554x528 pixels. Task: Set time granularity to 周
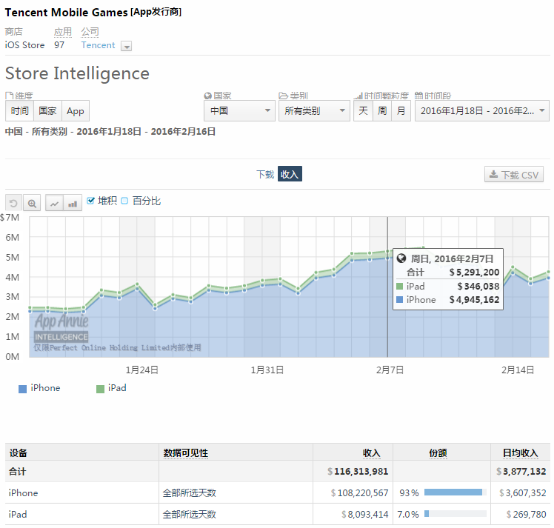tap(382, 111)
